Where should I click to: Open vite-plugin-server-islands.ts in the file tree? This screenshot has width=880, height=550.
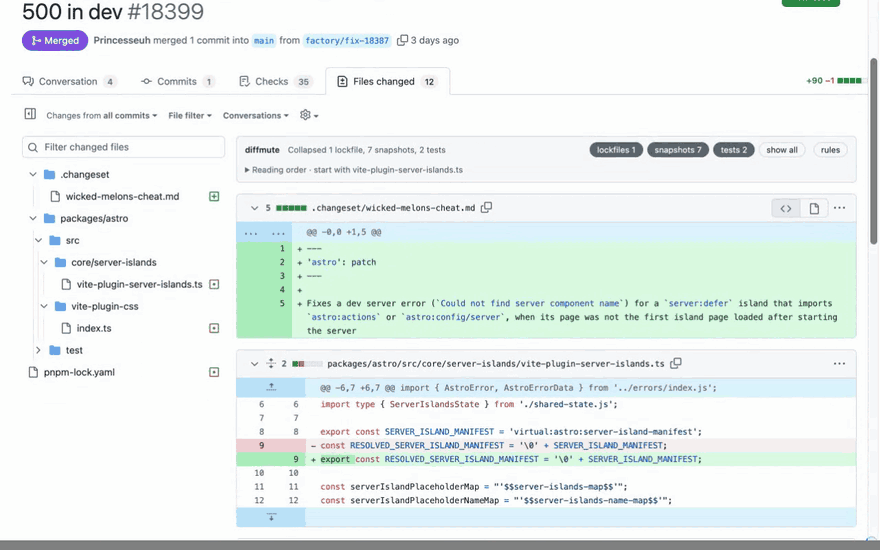(x=139, y=285)
